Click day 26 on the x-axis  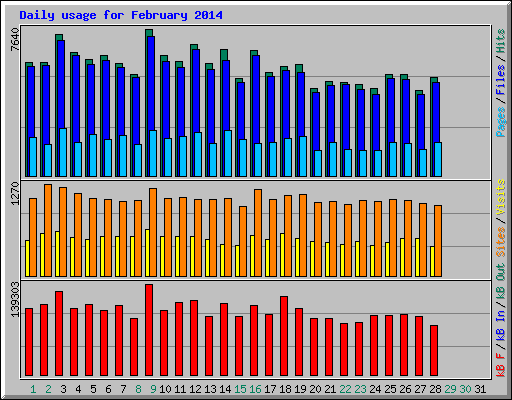[x=405, y=389]
